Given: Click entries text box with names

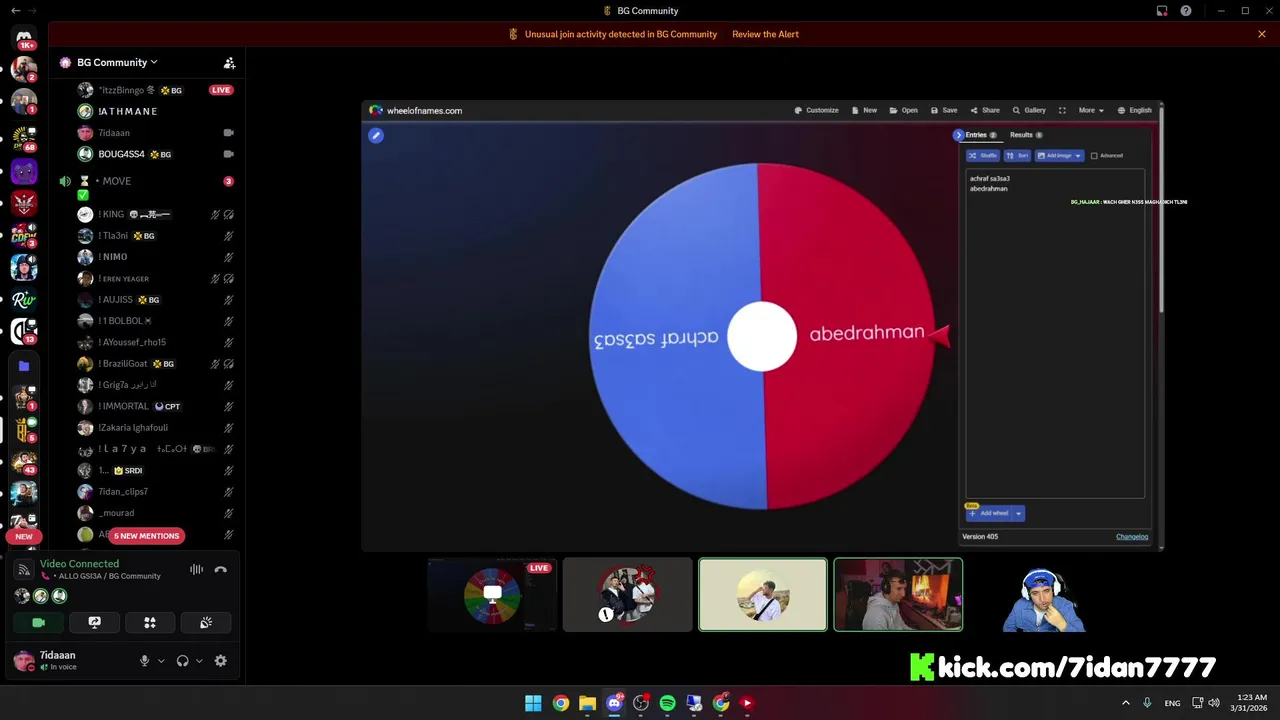Looking at the screenshot, I should (x=1055, y=333).
